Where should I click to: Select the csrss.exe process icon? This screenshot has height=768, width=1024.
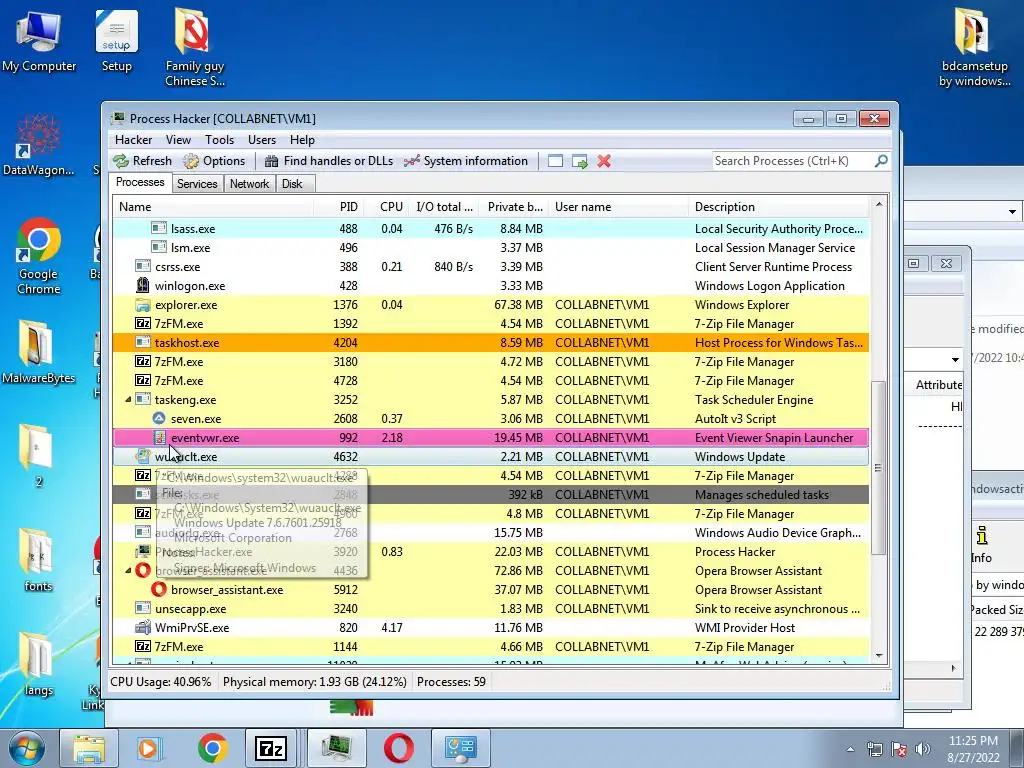[x=143, y=266]
